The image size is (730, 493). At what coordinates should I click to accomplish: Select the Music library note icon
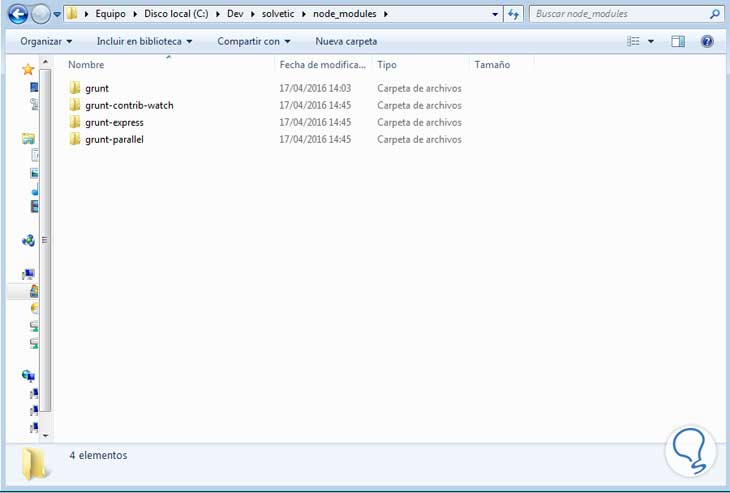point(35,190)
